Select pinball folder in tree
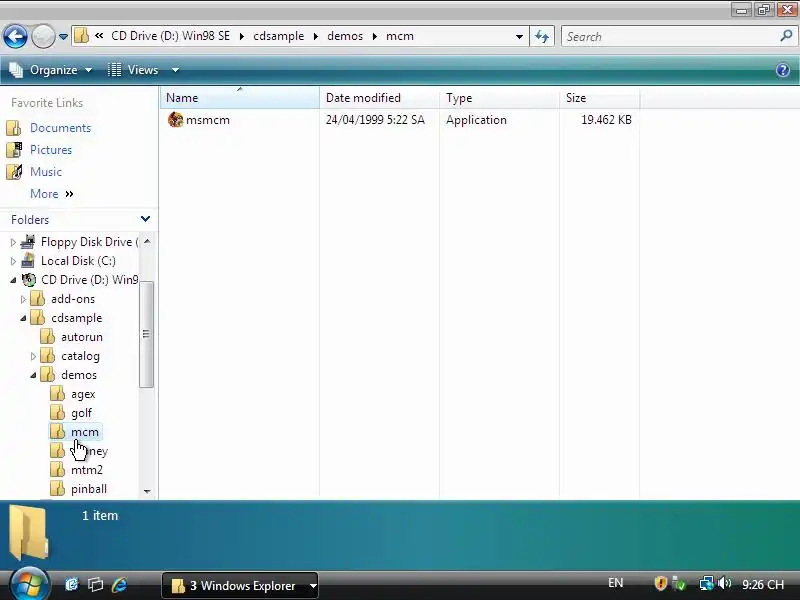The width and height of the screenshot is (800, 600). (x=89, y=489)
